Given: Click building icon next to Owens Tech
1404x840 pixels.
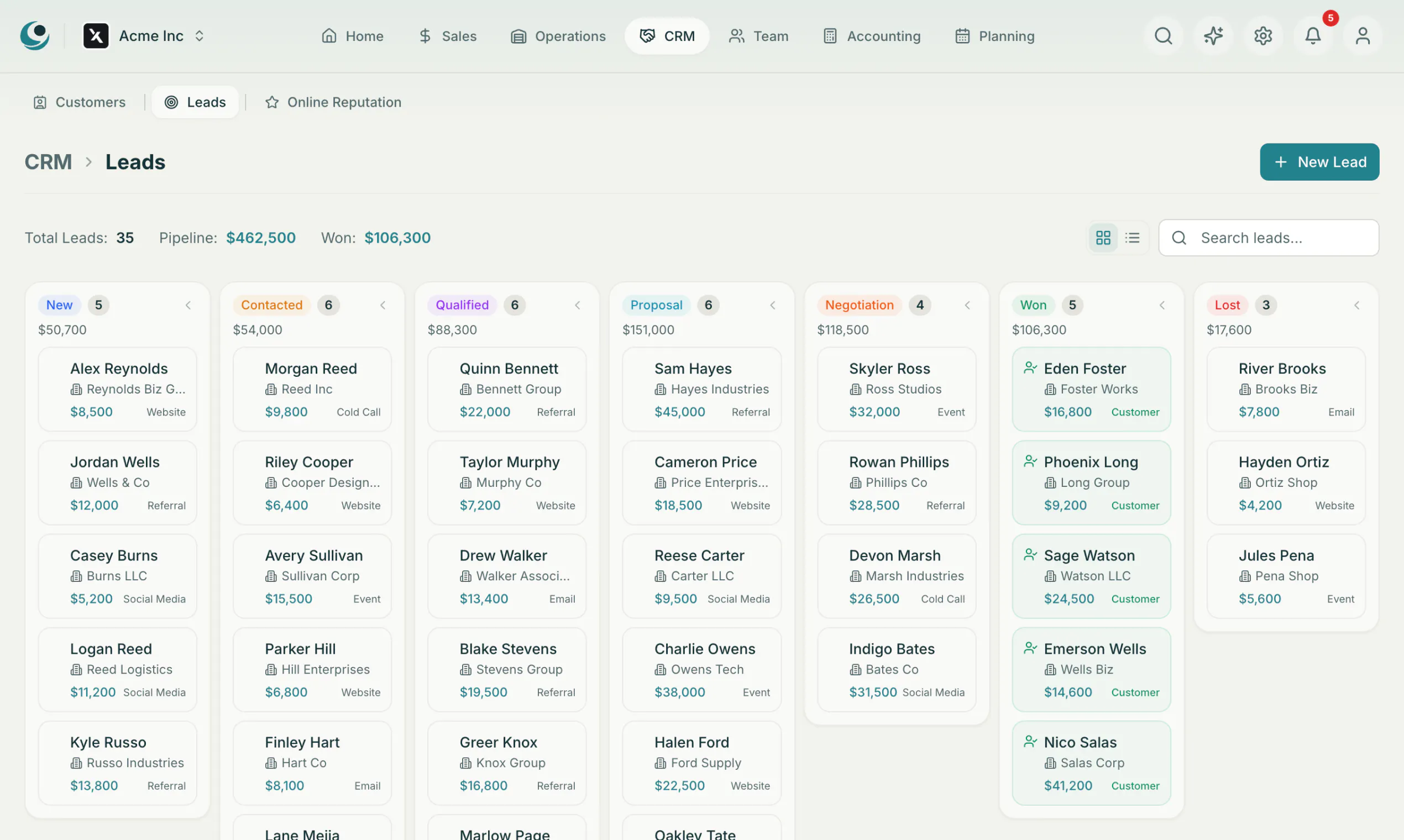Looking at the screenshot, I should [x=661, y=670].
